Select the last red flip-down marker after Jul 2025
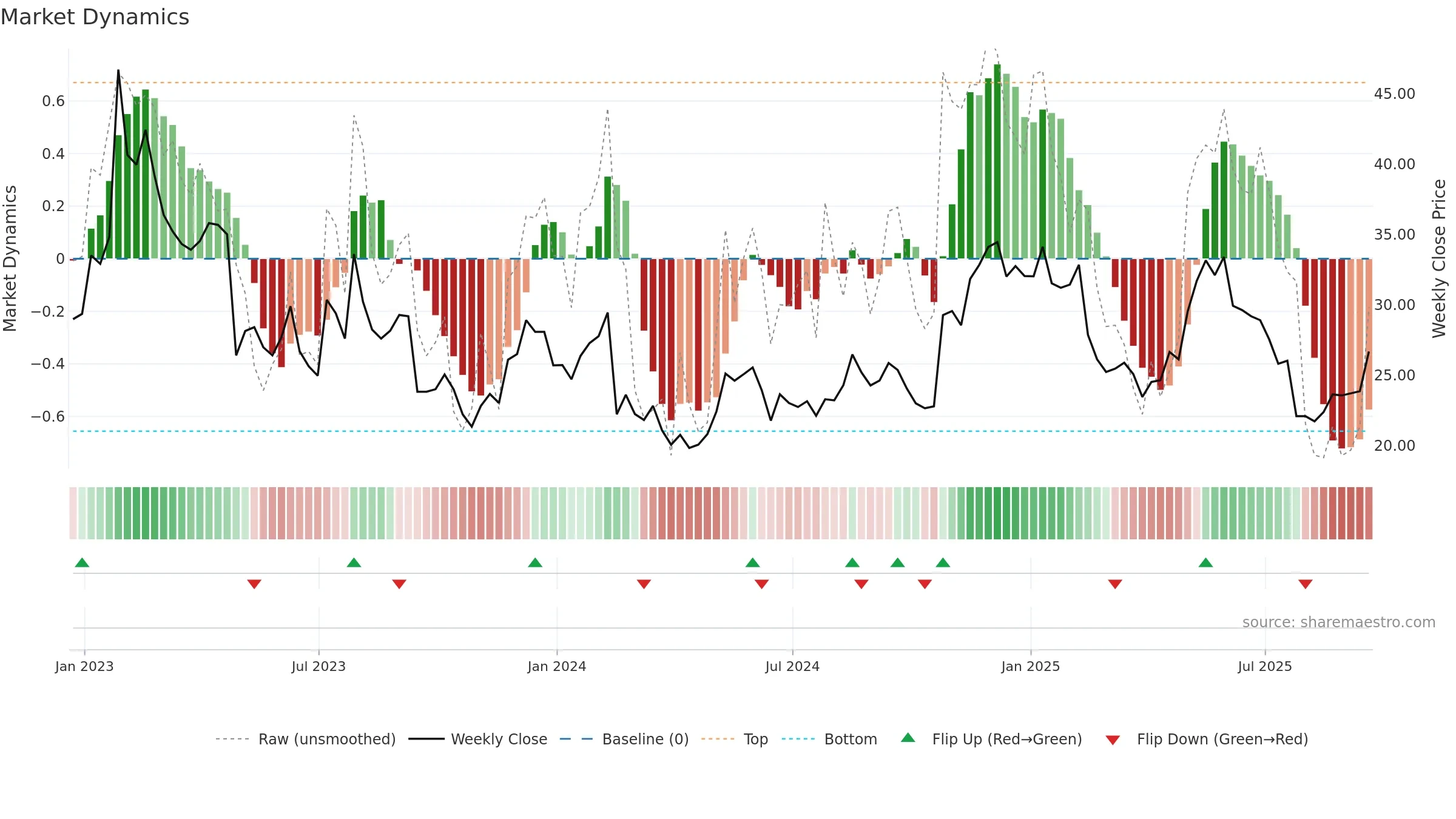Image resolution: width=1456 pixels, height=819 pixels. 1306,584
